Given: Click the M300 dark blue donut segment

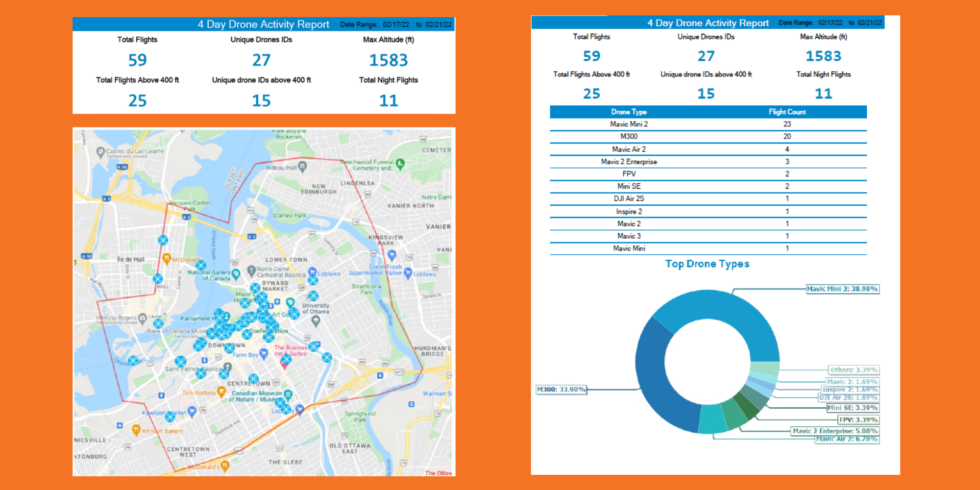Looking at the screenshot, I should pos(652,381).
